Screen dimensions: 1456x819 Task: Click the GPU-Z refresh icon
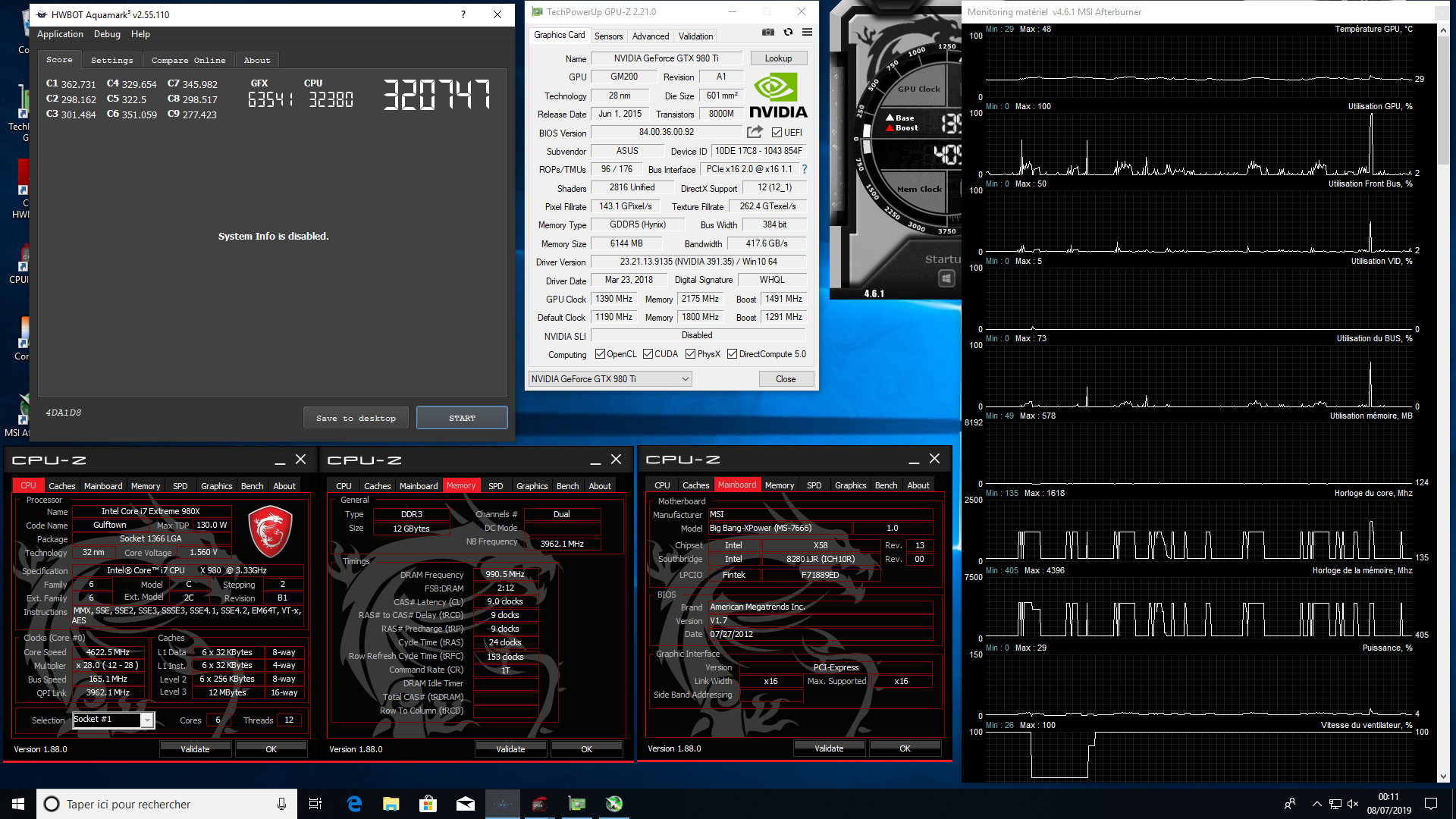788,32
